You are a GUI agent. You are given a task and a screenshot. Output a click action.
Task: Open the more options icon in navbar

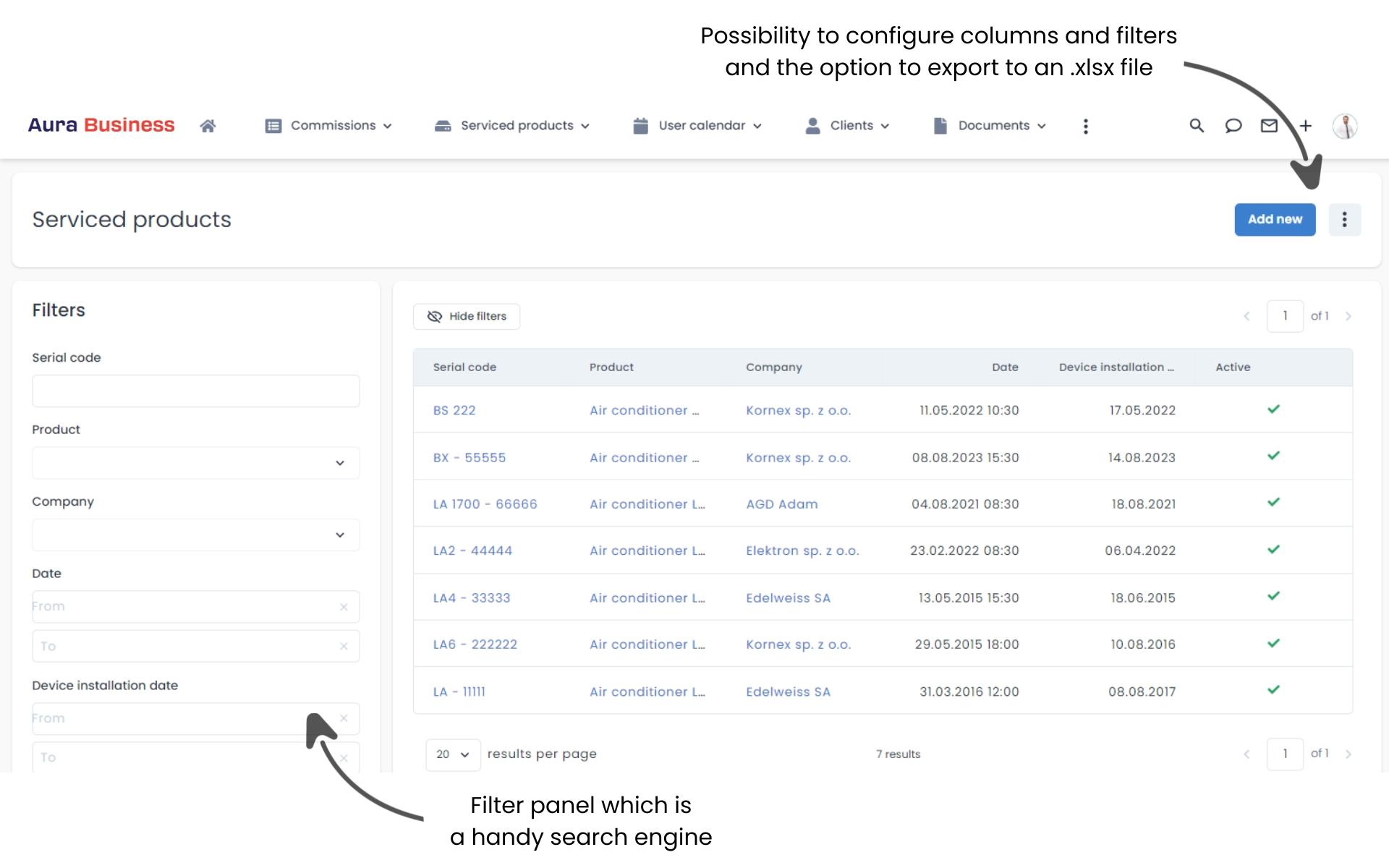(x=1085, y=126)
